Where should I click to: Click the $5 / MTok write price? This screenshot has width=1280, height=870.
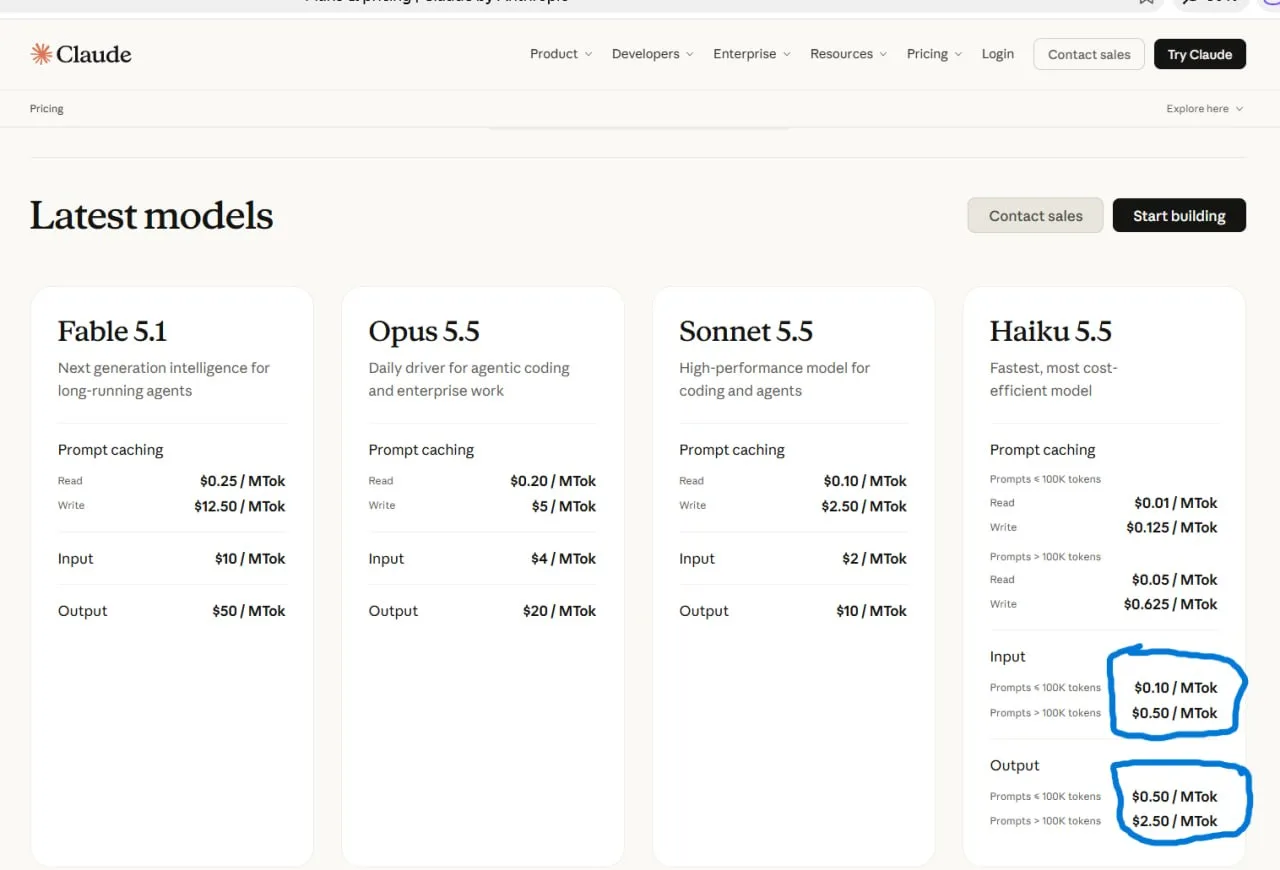(564, 506)
